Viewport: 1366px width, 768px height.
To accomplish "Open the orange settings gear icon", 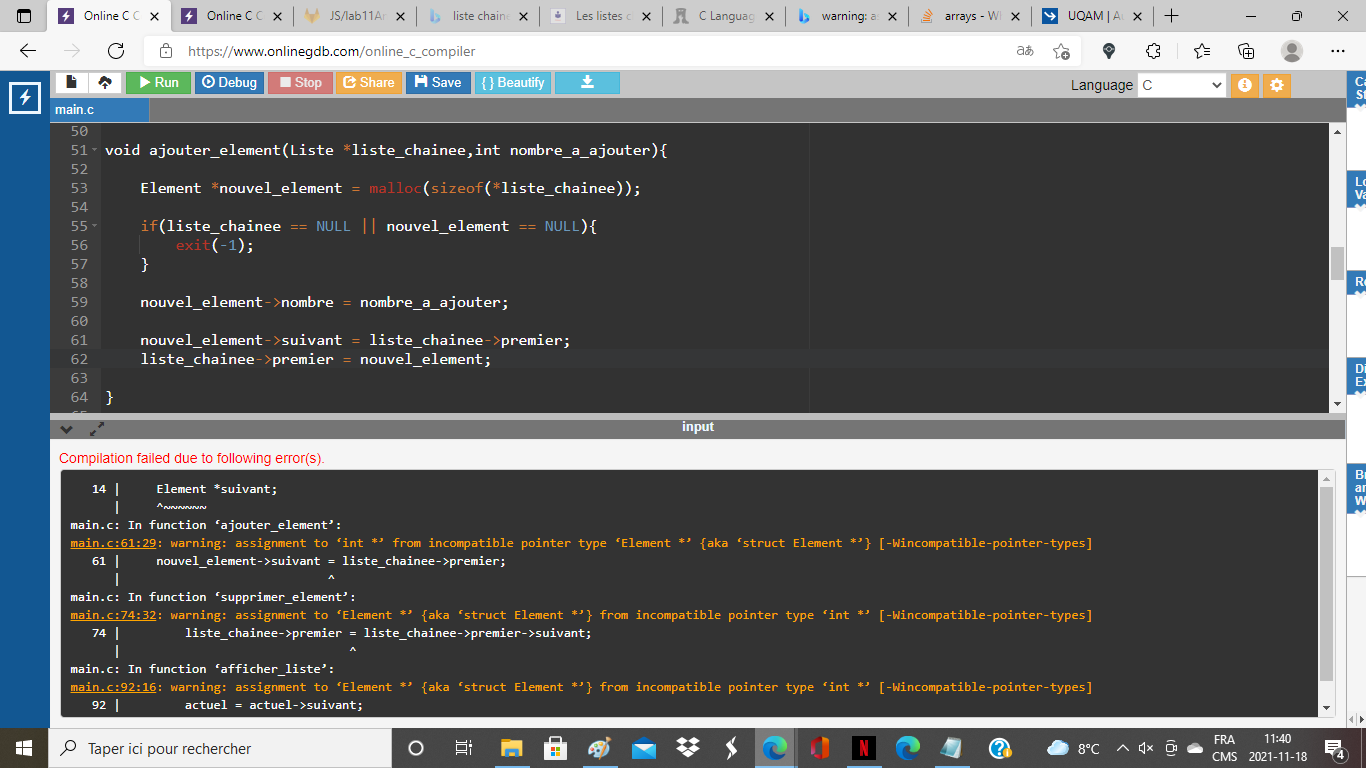I will 1276,85.
